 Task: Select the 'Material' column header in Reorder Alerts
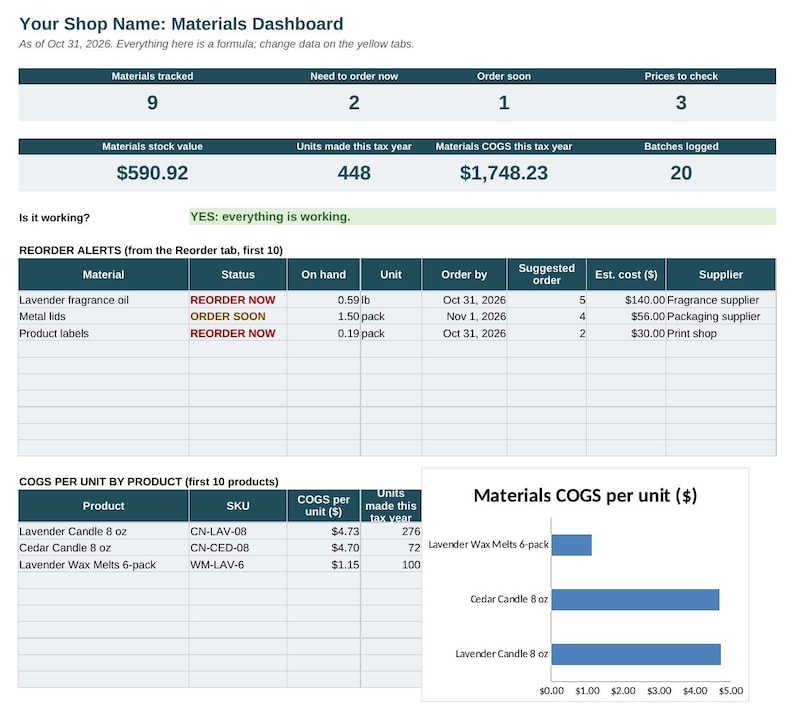pos(103,274)
